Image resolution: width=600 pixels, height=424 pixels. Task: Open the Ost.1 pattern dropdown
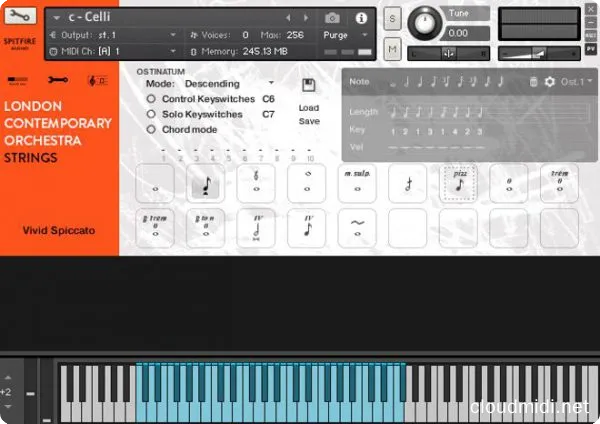pyautogui.click(x=575, y=81)
